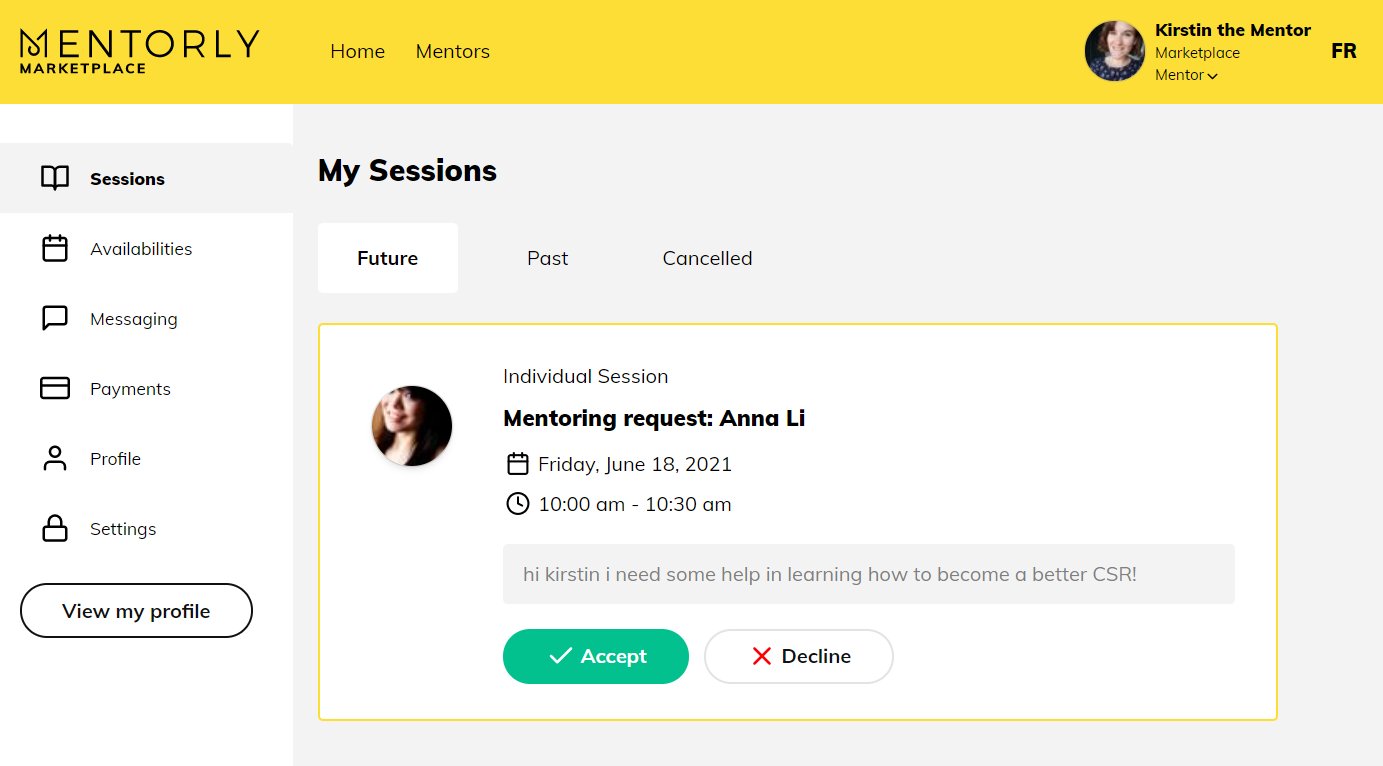Expand the Mentor role dropdown chevron
The height and width of the screenshot is (766, 1383).
pyautogui.click(x=1213, y=76)
